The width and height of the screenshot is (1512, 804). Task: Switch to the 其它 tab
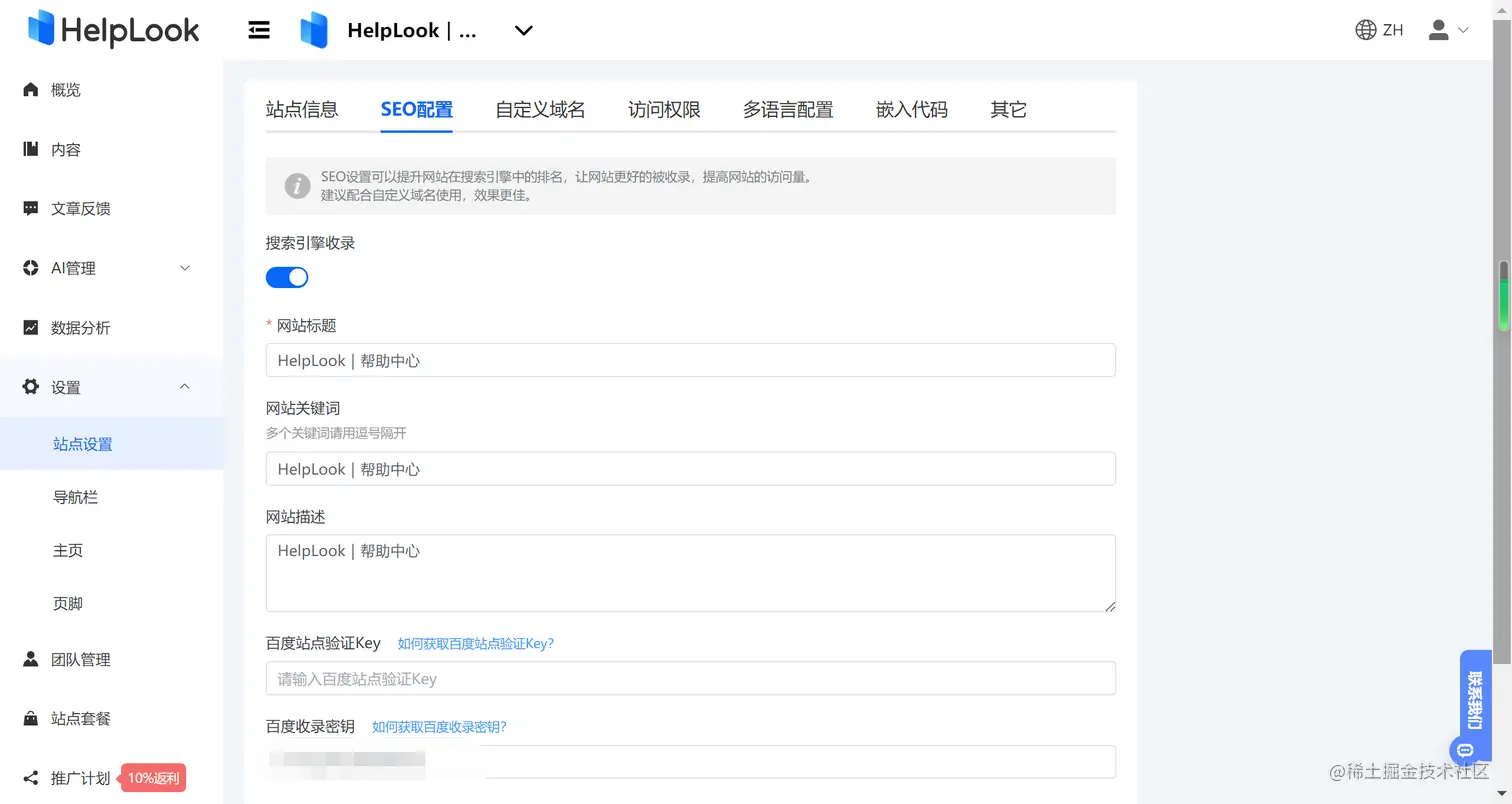point(1008,110)
